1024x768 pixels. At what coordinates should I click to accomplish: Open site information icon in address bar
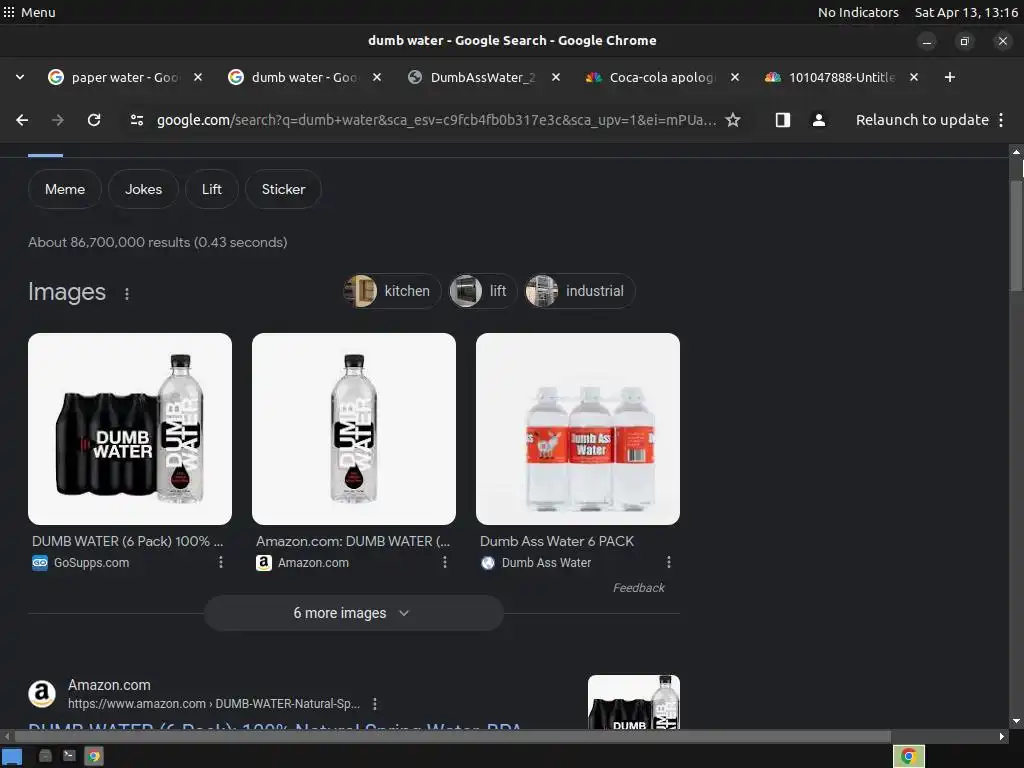[x=136, y=120]
